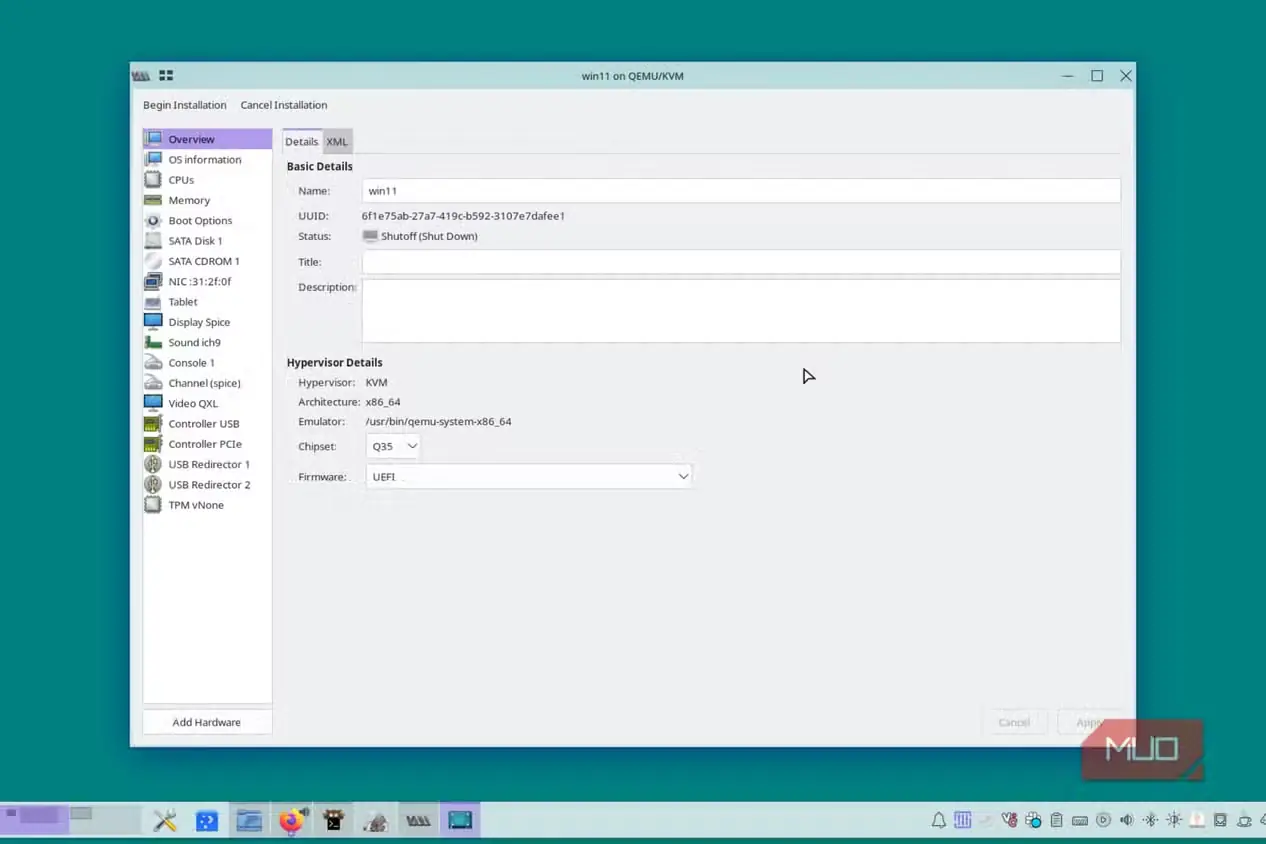Image resolution: width=1266 pixels, height=844 pixels.
Task: Select Controller PCIe device
Action: [x=207, y=444]
